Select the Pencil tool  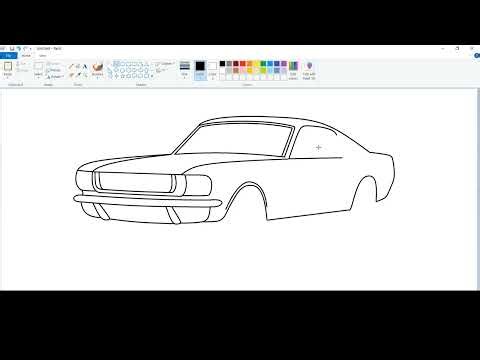click(x=71, y=66)
